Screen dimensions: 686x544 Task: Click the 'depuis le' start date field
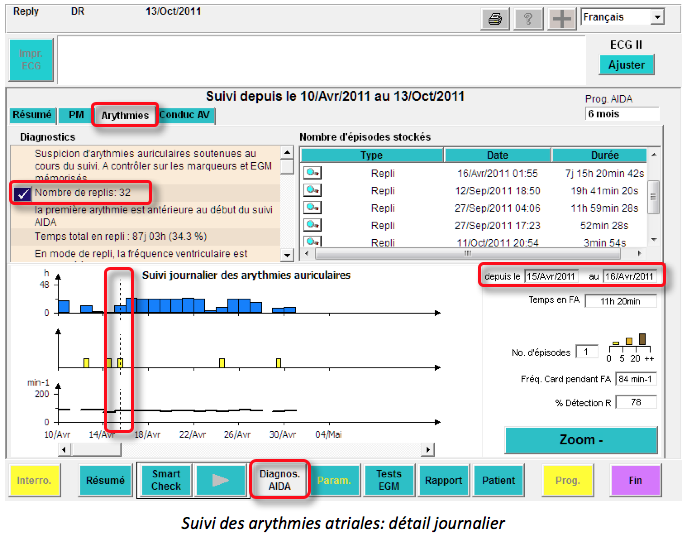point(552,276)
